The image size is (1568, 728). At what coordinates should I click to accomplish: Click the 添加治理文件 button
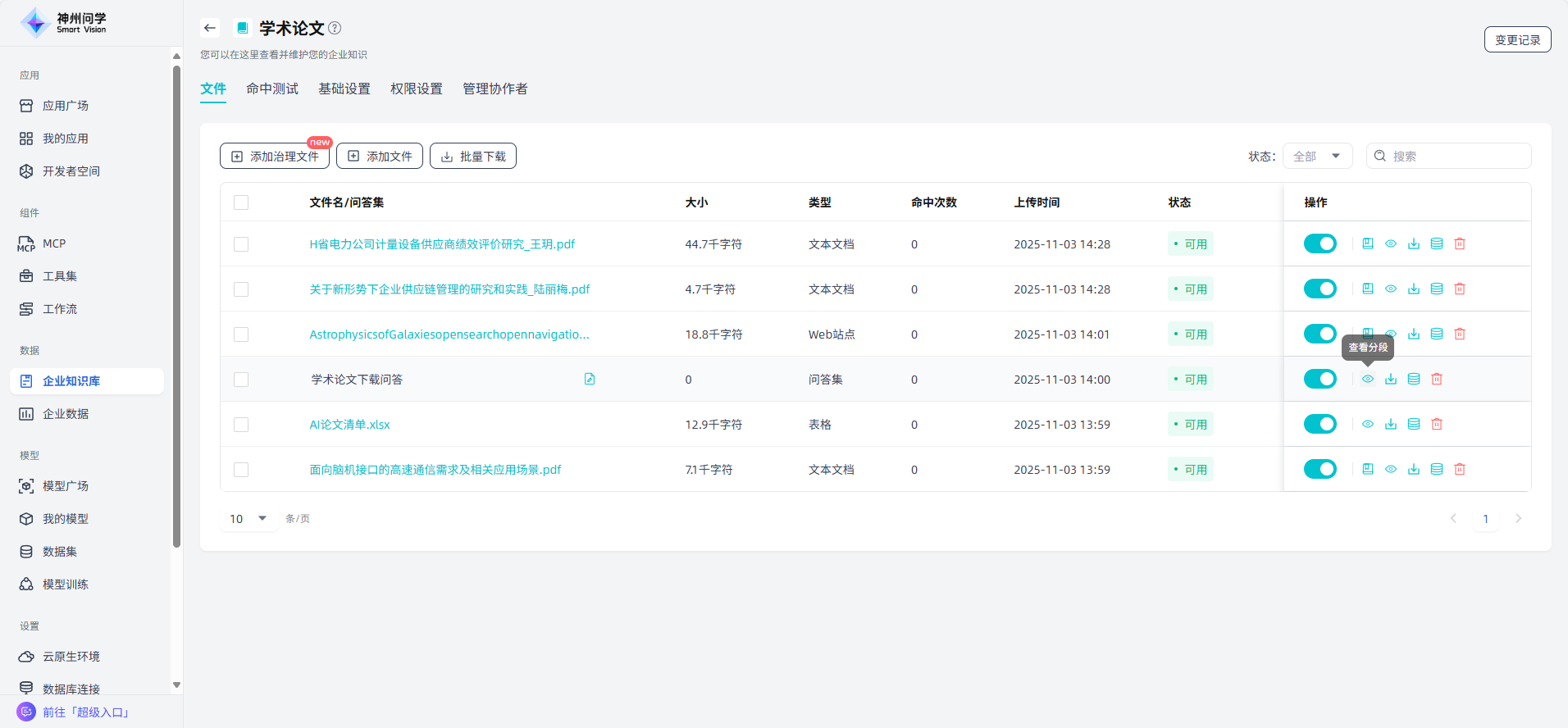275,156
